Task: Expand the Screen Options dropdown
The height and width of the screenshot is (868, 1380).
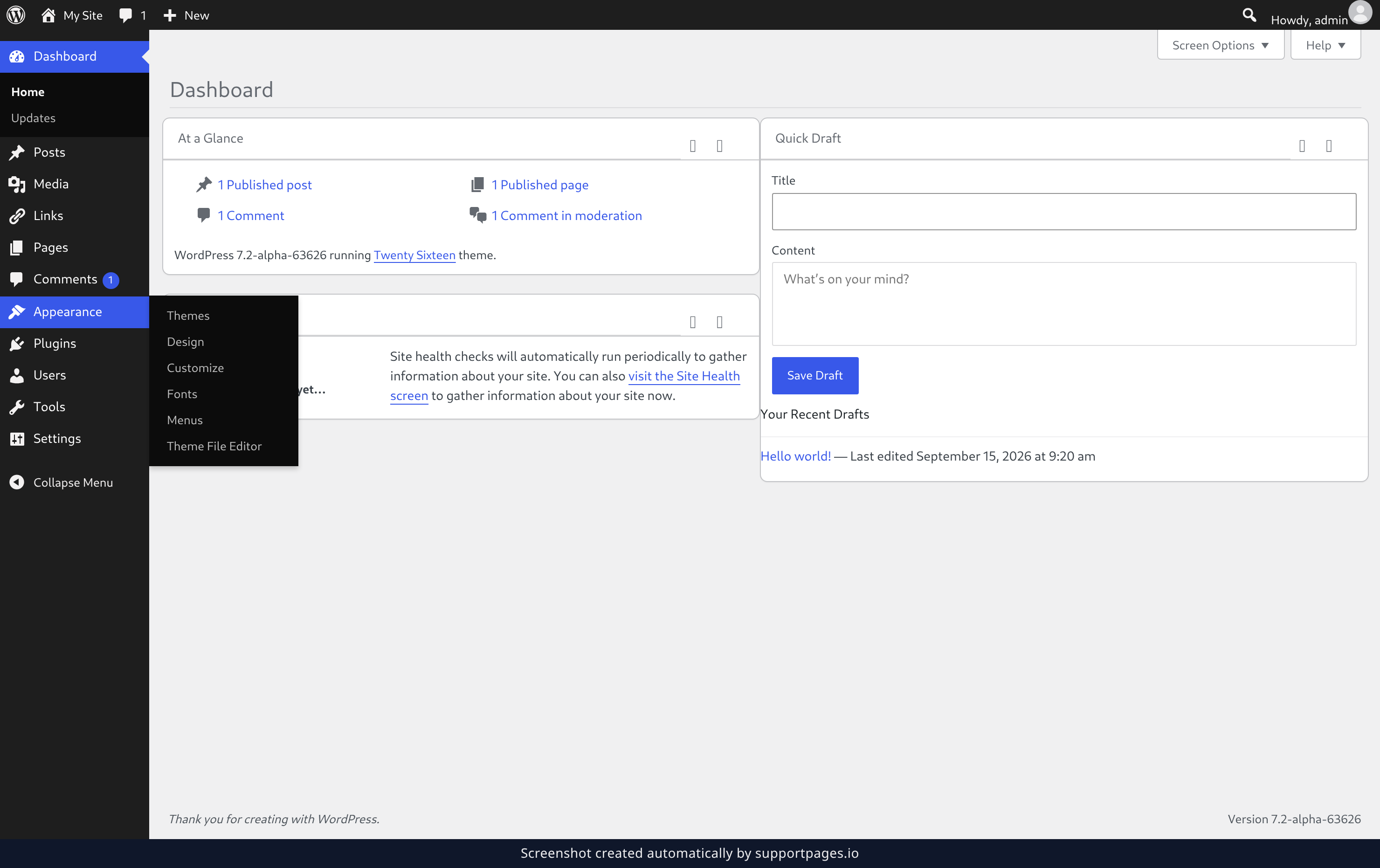Action: 1221,45
